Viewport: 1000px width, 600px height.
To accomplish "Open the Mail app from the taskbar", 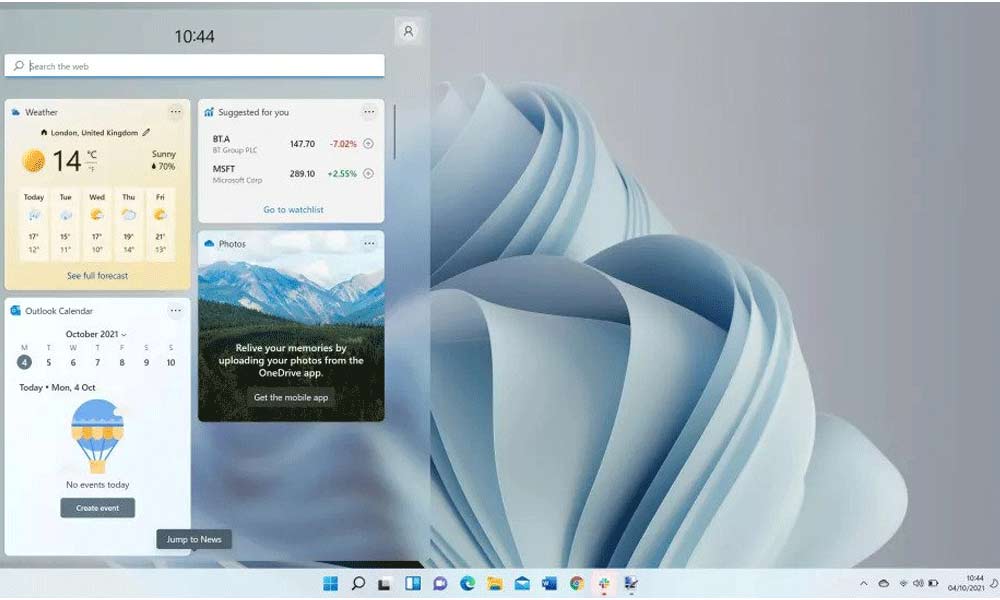I will tap(522, 581).
